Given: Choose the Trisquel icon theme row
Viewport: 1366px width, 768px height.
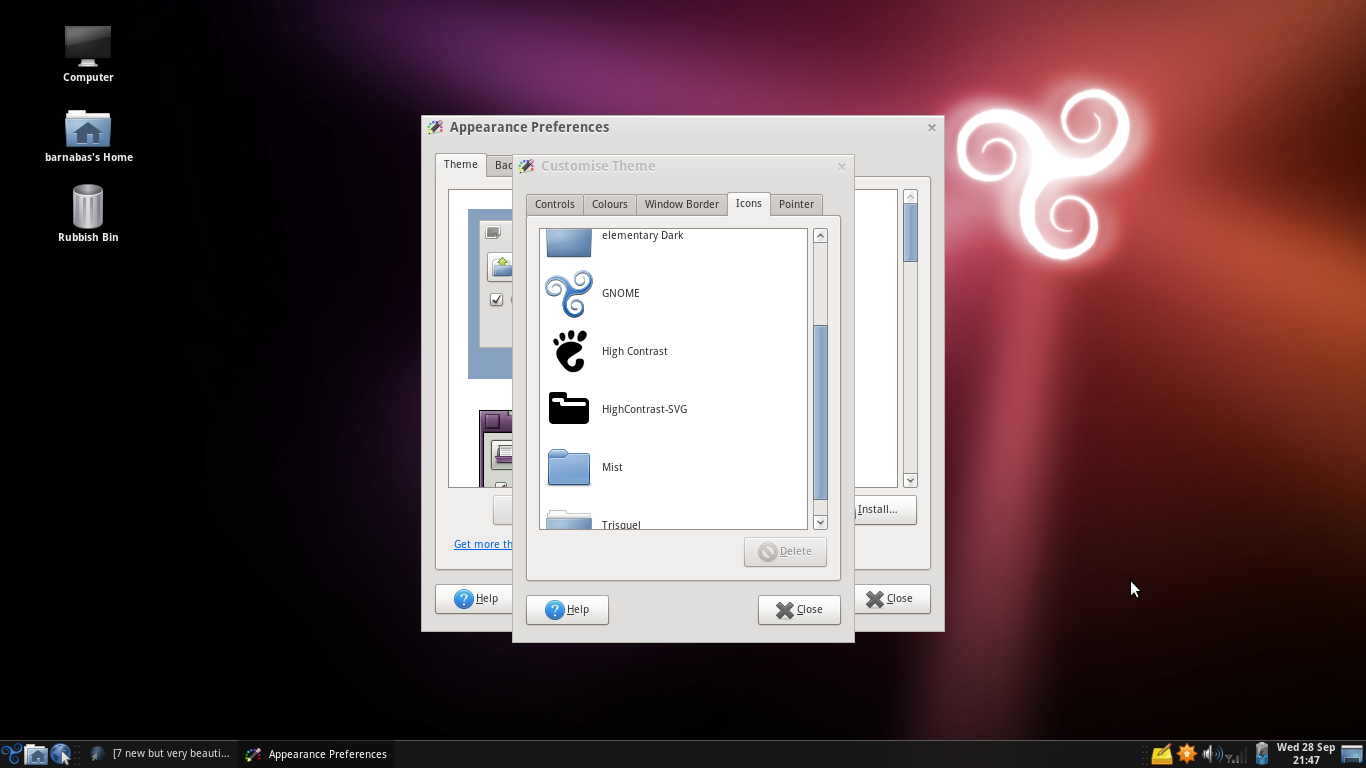Looking at the screenshot, I should click(x=673, y=520).
